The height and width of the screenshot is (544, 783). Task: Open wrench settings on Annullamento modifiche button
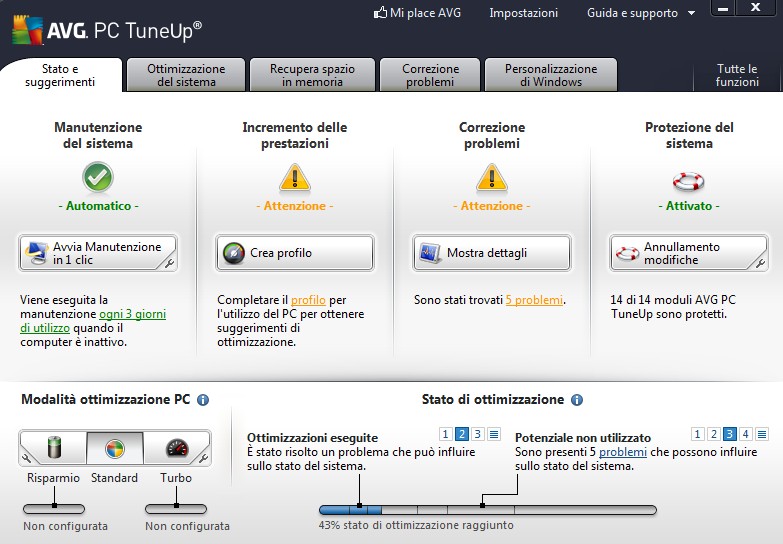pos(760,263)
